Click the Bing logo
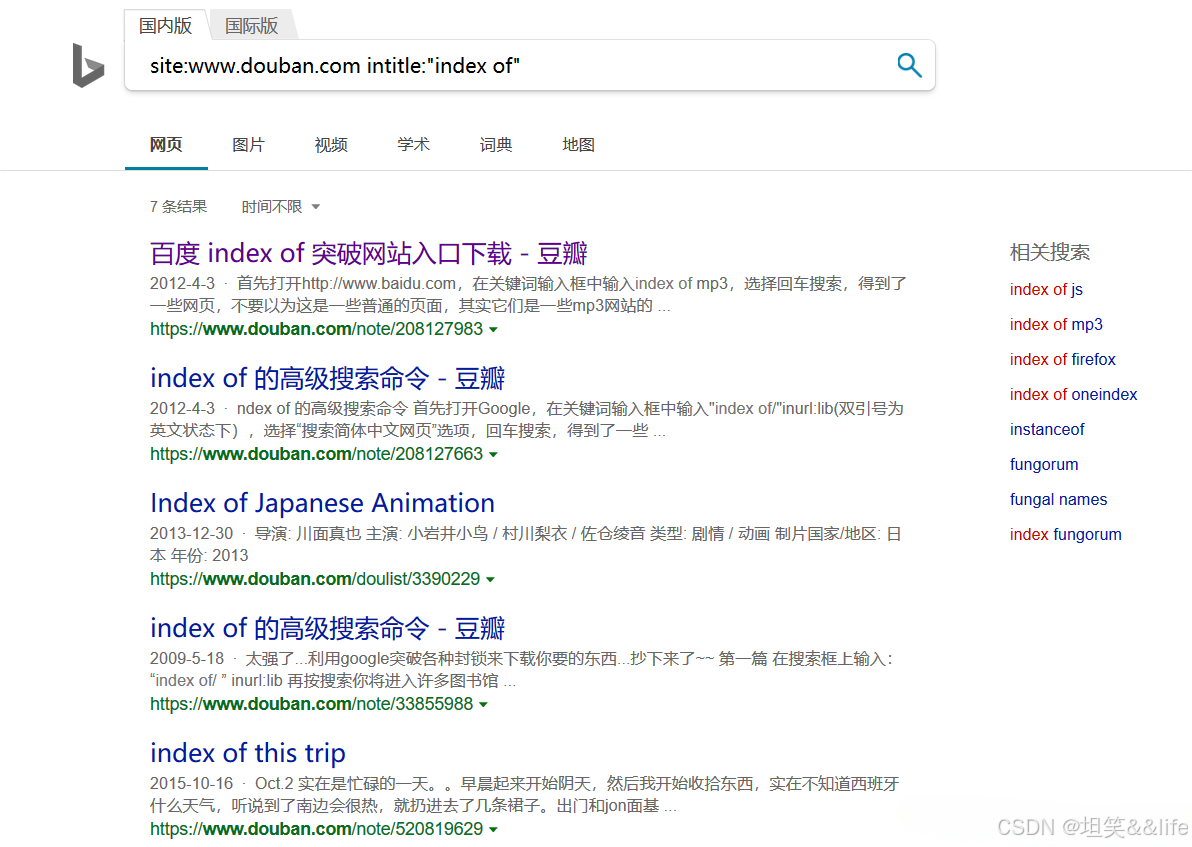 pyautogui.click(x=88, y=66)
